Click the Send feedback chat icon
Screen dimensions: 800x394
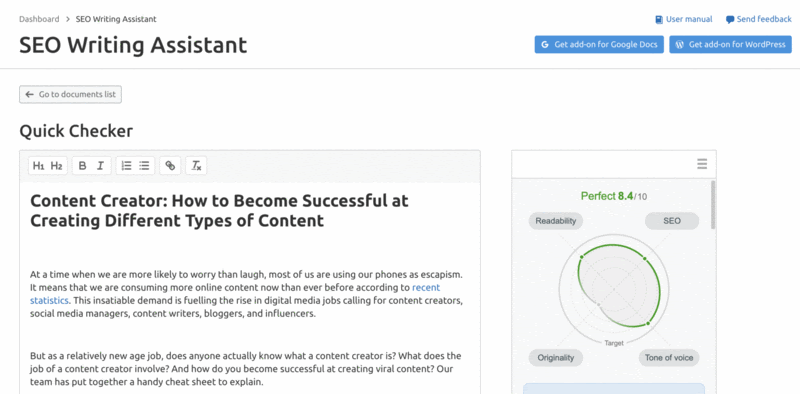coord(730,19)
